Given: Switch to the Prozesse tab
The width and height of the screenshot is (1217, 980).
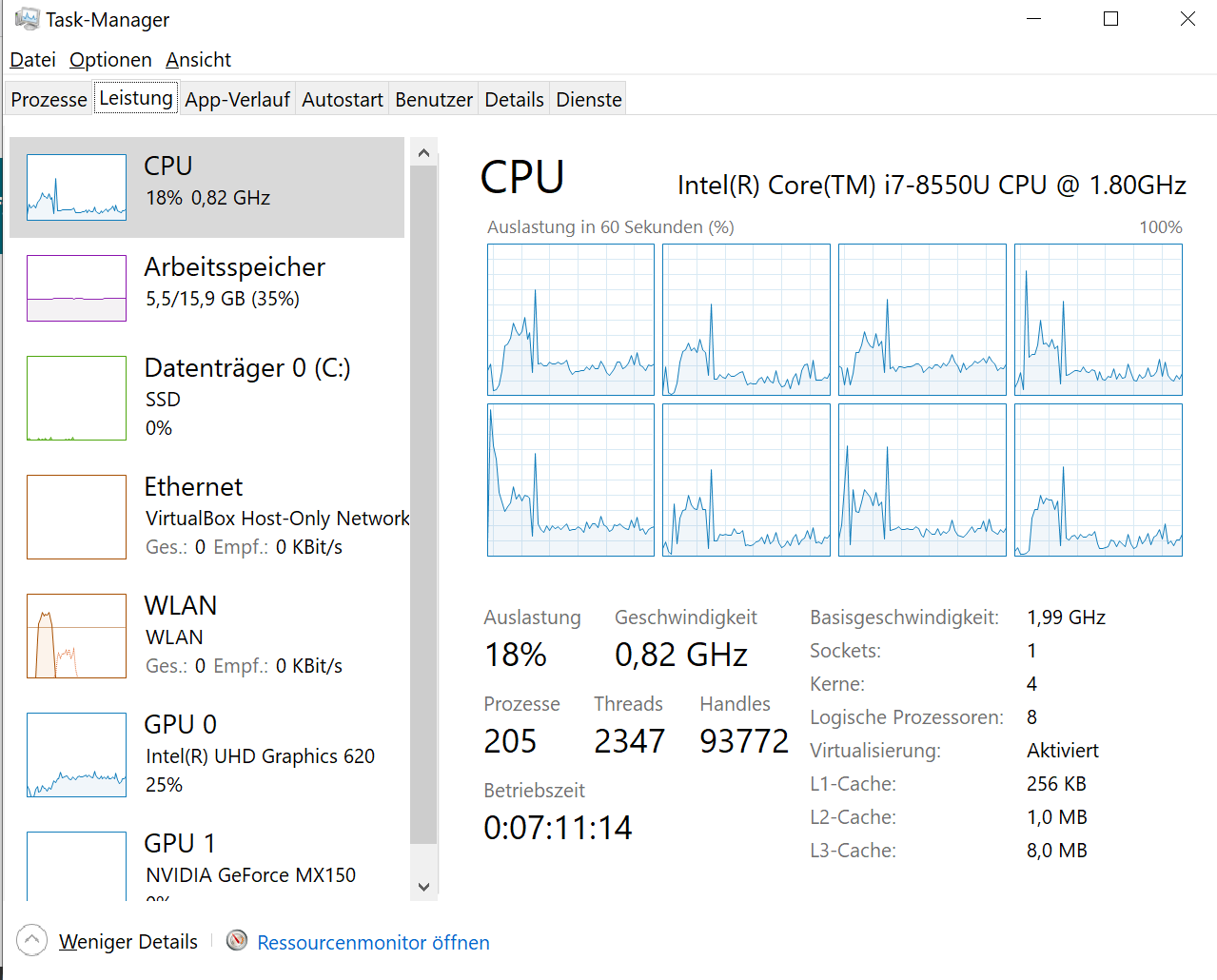Looking at the screenshot, I should pos(48,98).
